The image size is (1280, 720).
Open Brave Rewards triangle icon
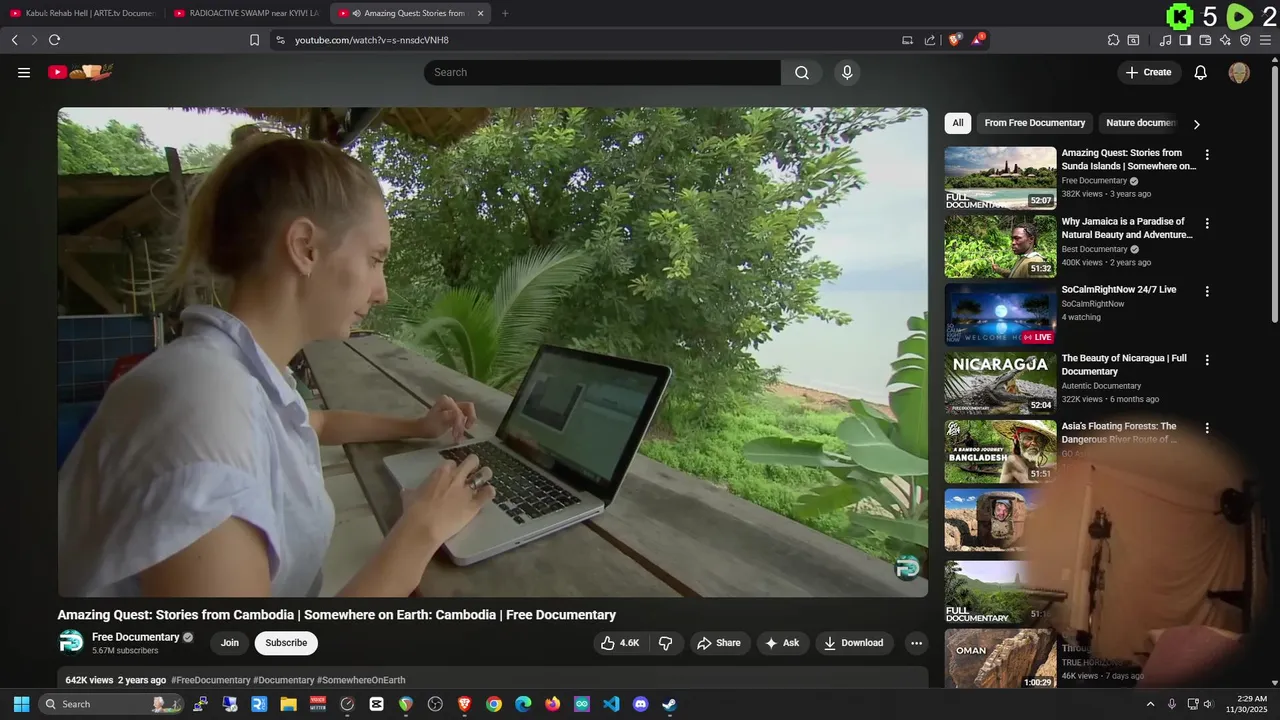[978, 40]
